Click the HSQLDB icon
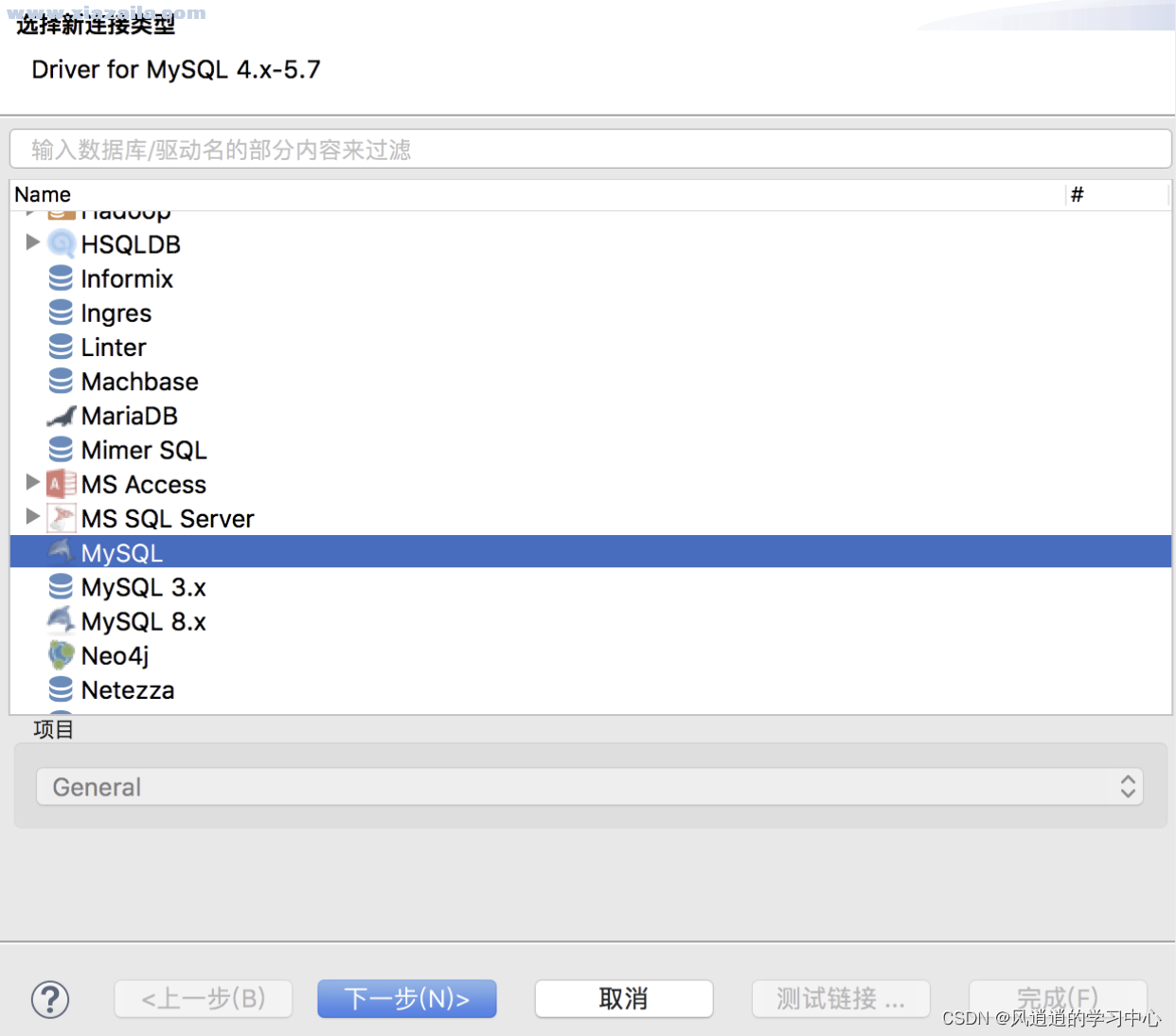The image size is (1176, 1036). [61, 243]
